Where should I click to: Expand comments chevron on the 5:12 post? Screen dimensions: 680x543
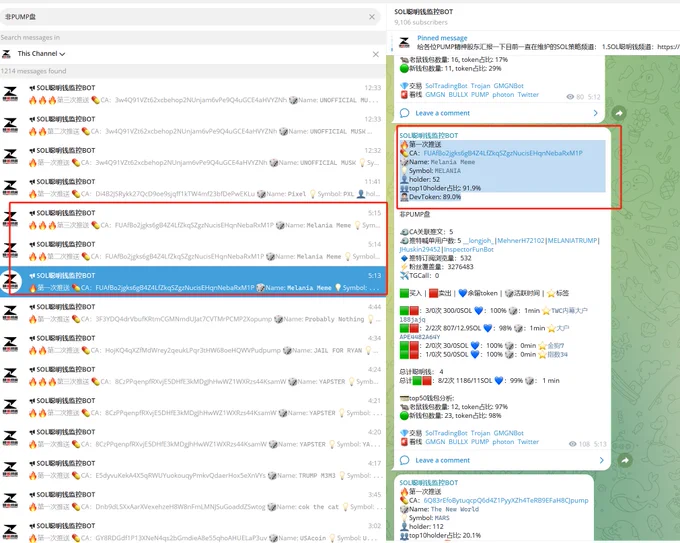(x=595, y=113)
